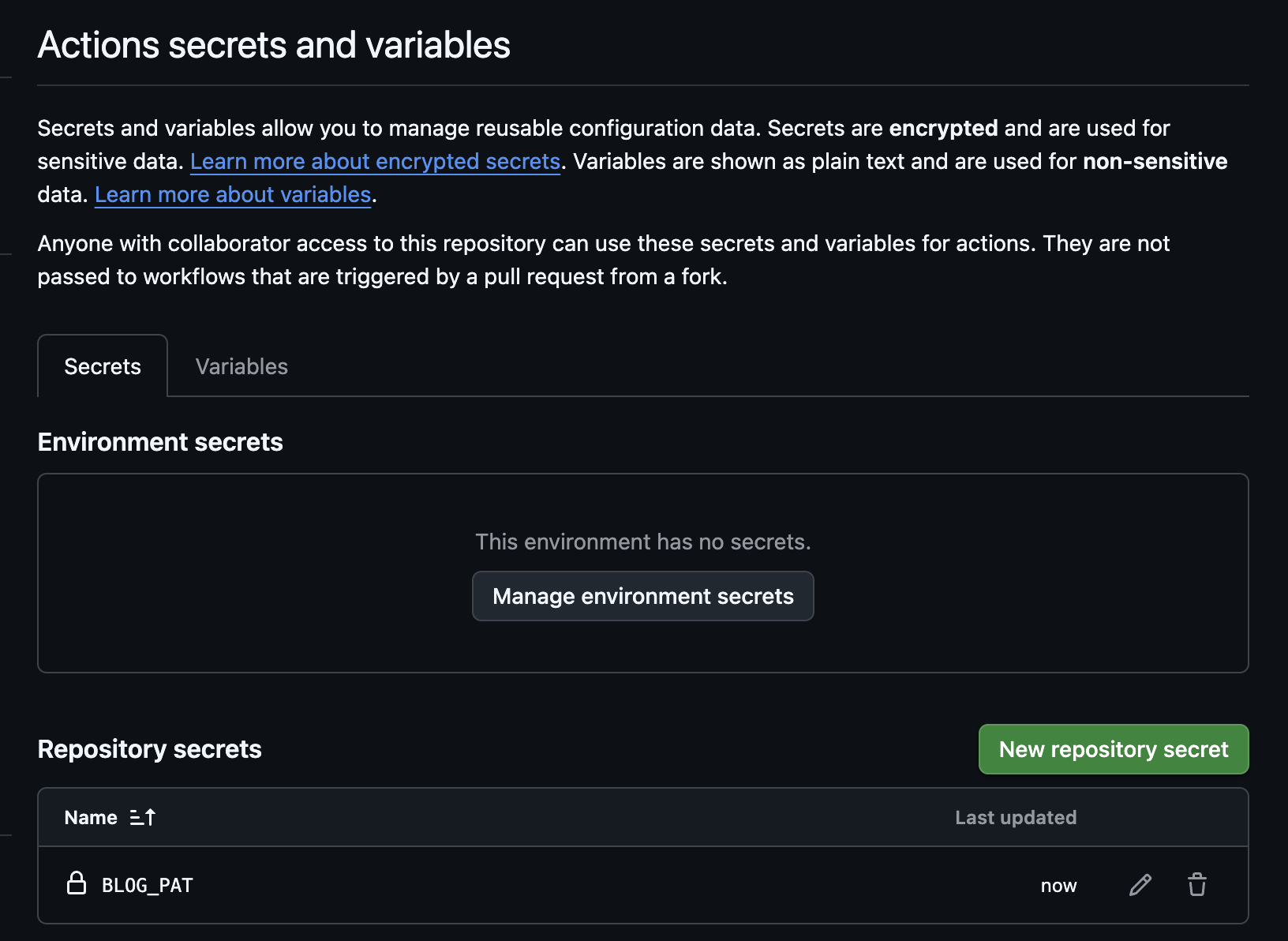1288x941 pixels.
Task: Open Manage environment secrets
Action: 642,596
